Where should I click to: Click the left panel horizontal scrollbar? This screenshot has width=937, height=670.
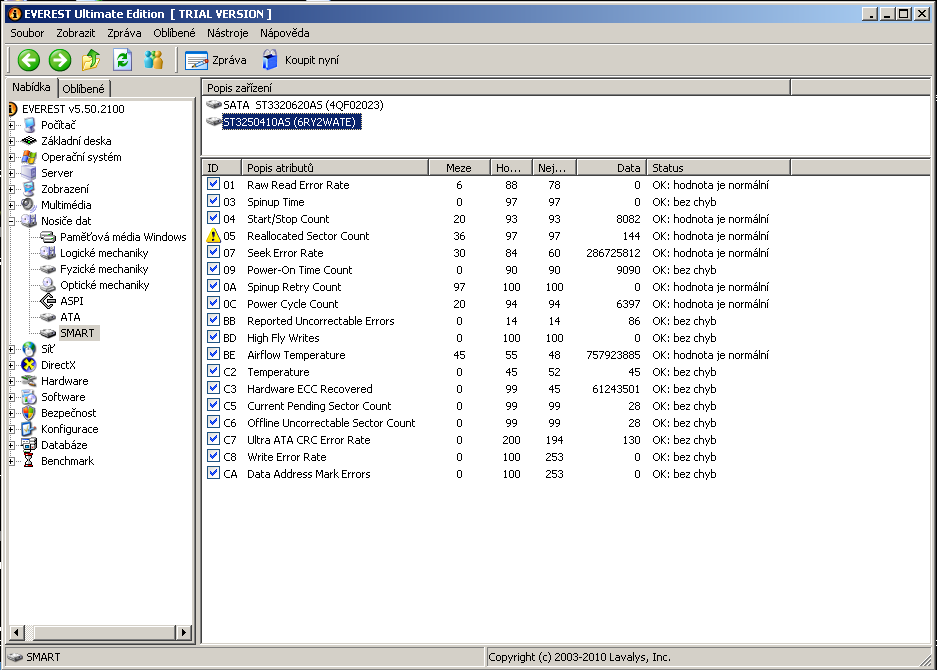pyautogui.click(x=100, y=632)
